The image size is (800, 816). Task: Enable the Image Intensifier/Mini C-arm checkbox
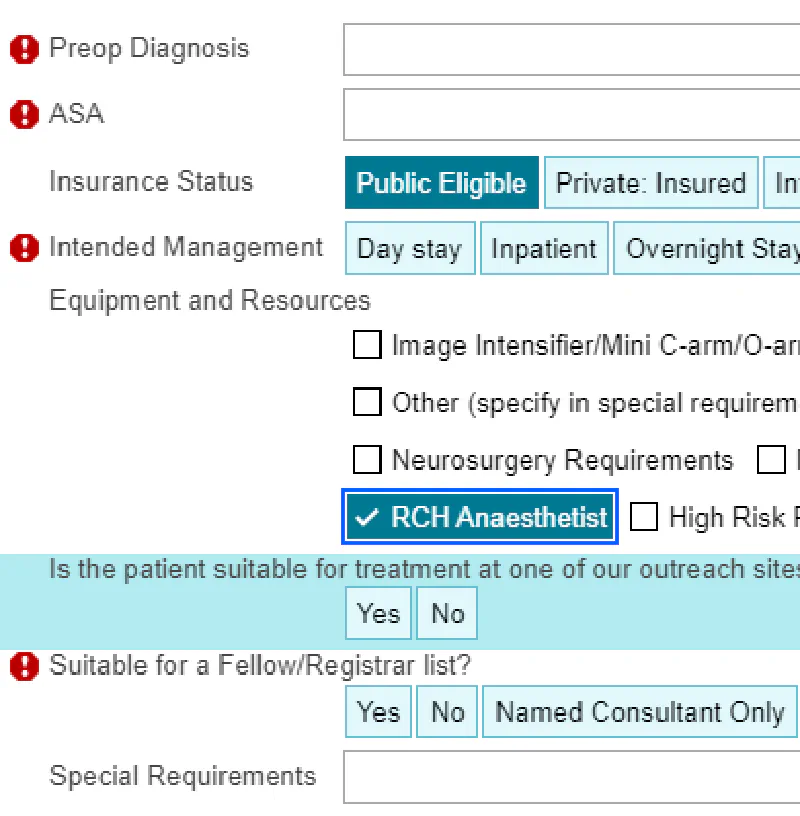pos(367,344)
